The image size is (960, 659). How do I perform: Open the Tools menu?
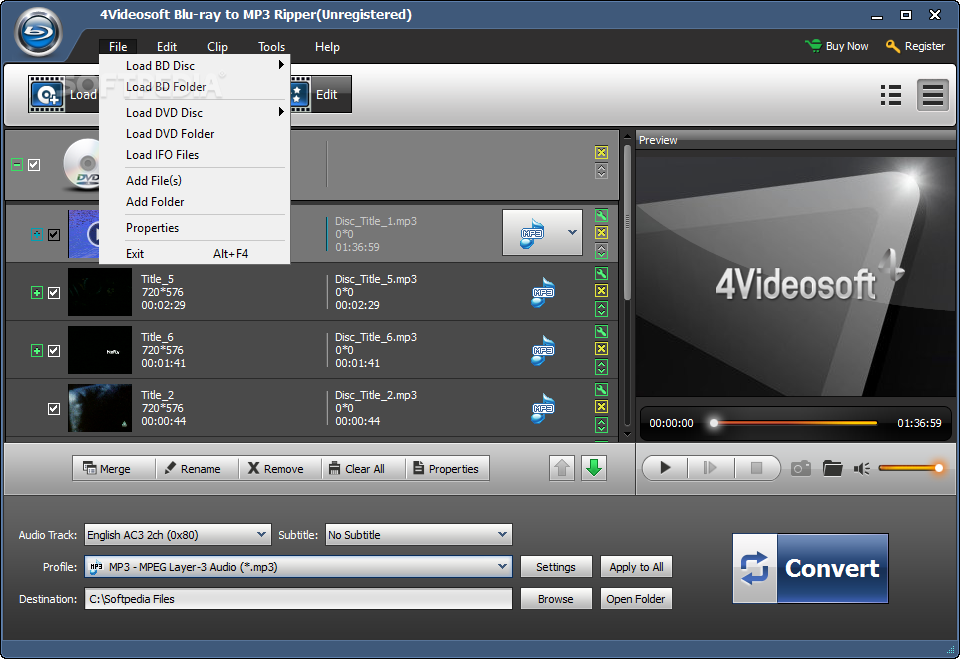click(271, 47)
